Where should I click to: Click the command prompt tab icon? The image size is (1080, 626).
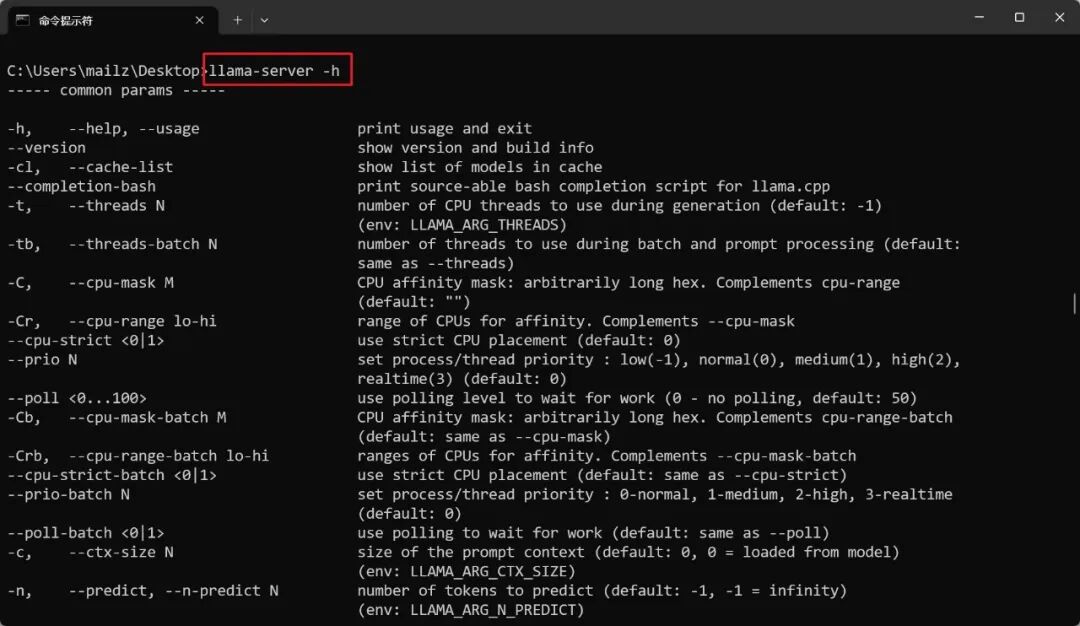(x=23, y=20)
